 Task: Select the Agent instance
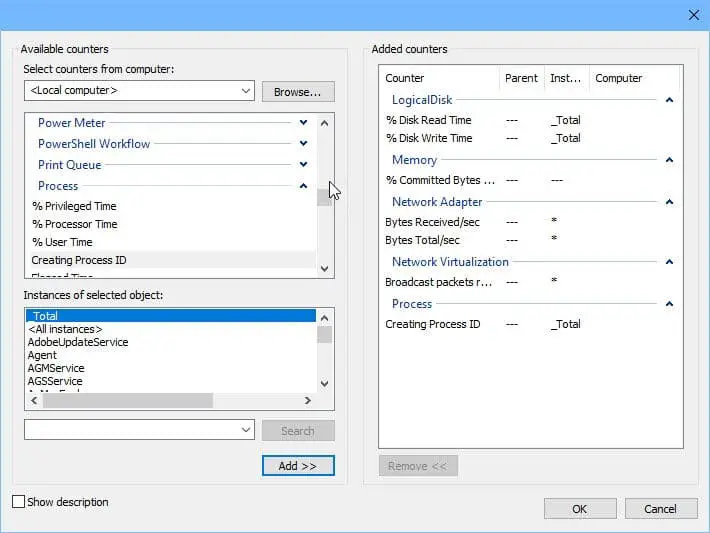(x=171, y=355)
